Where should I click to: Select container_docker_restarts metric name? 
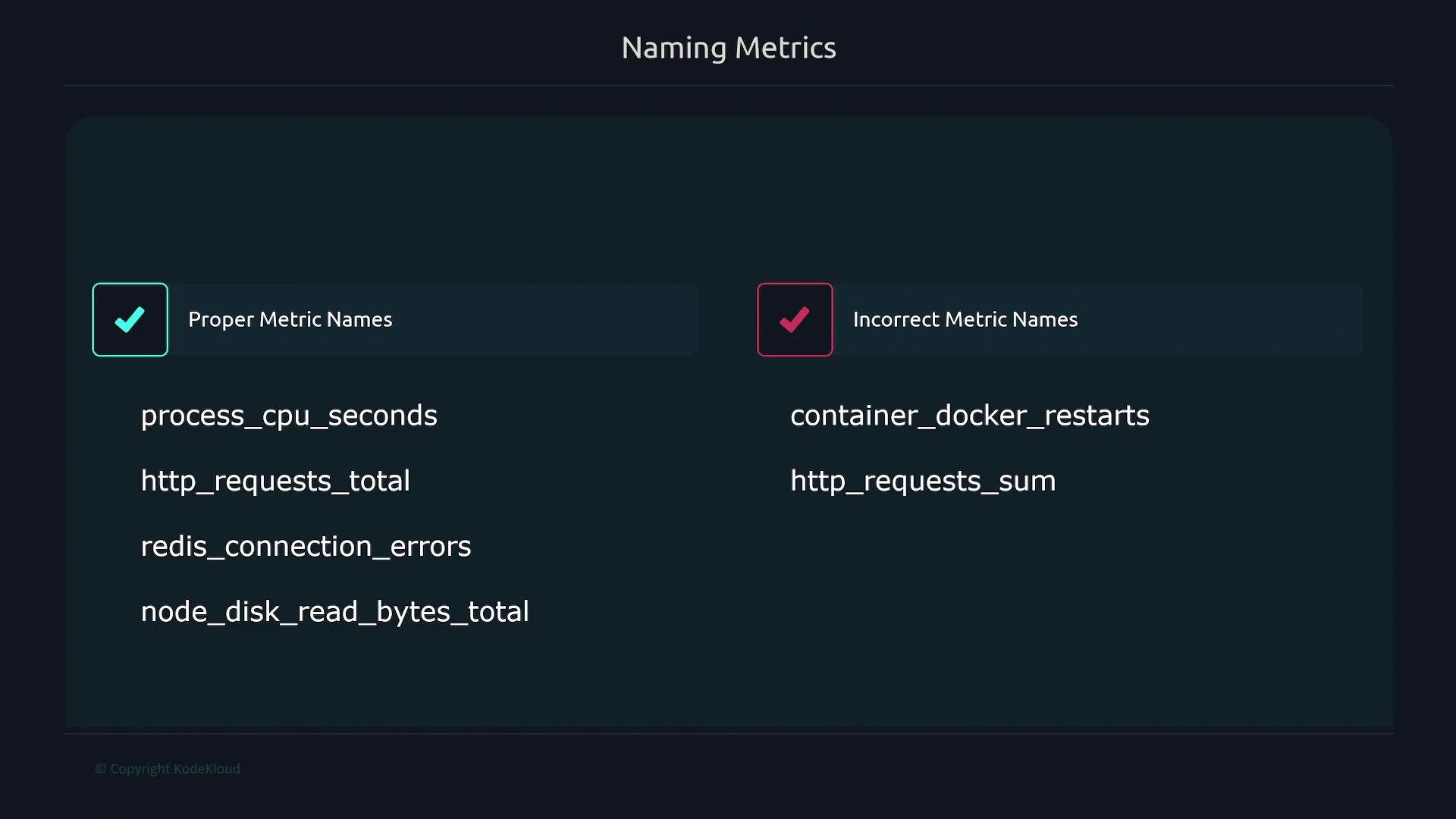coord(970,416)
